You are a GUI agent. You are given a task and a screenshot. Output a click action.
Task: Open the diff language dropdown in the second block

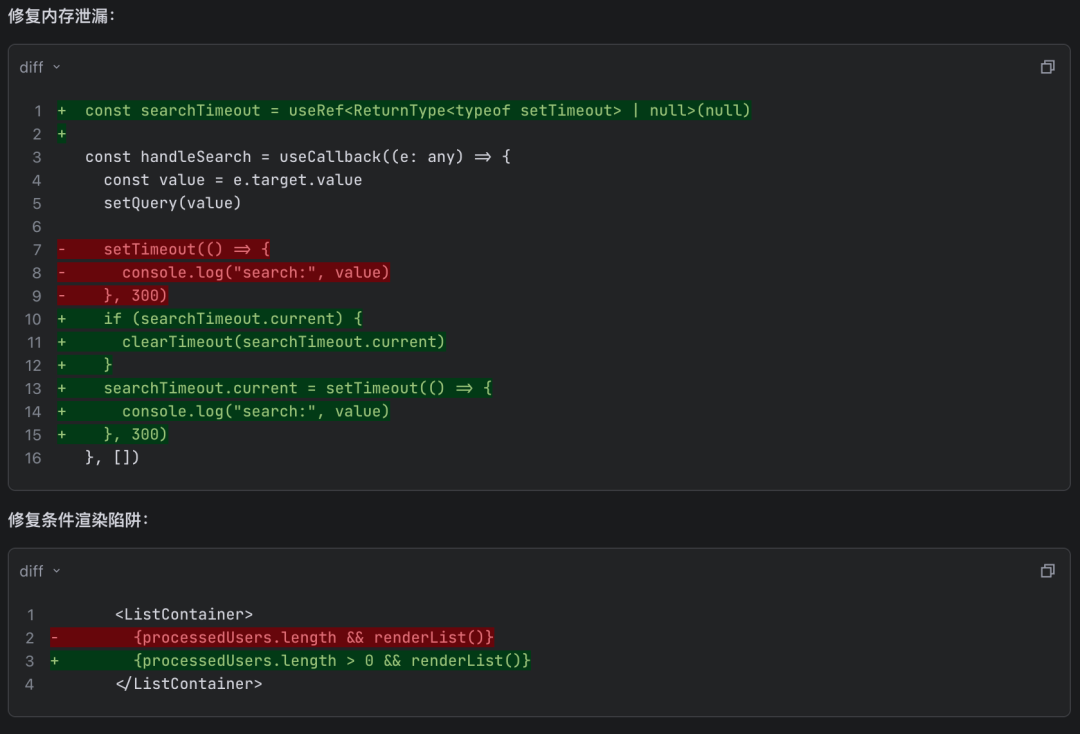40,571
